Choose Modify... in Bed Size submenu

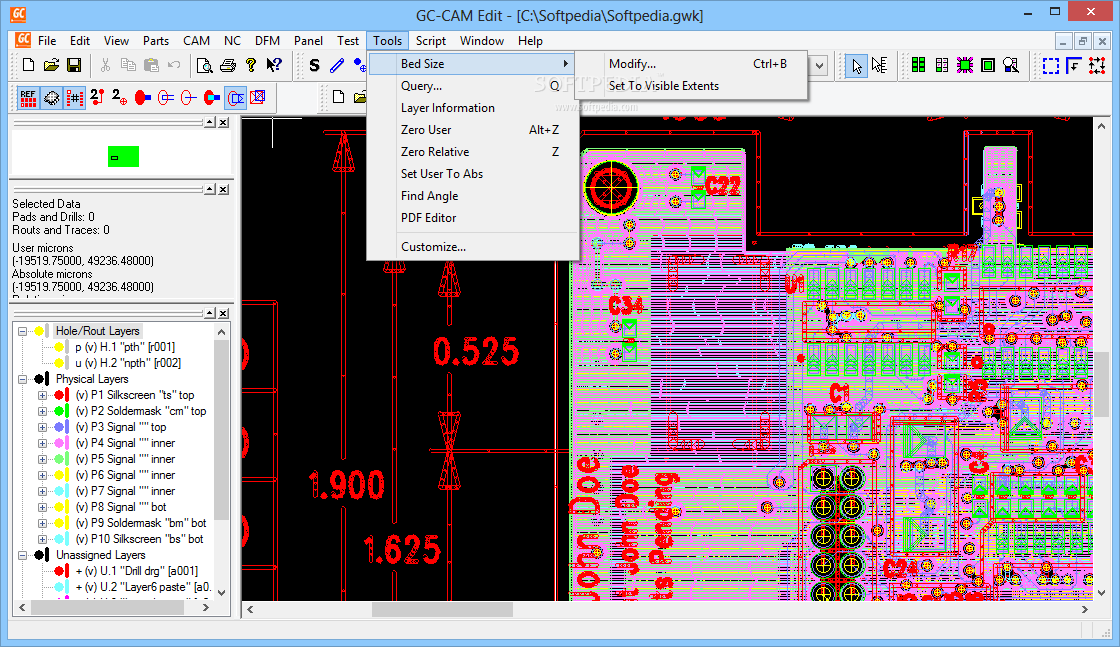pos(691,64)
